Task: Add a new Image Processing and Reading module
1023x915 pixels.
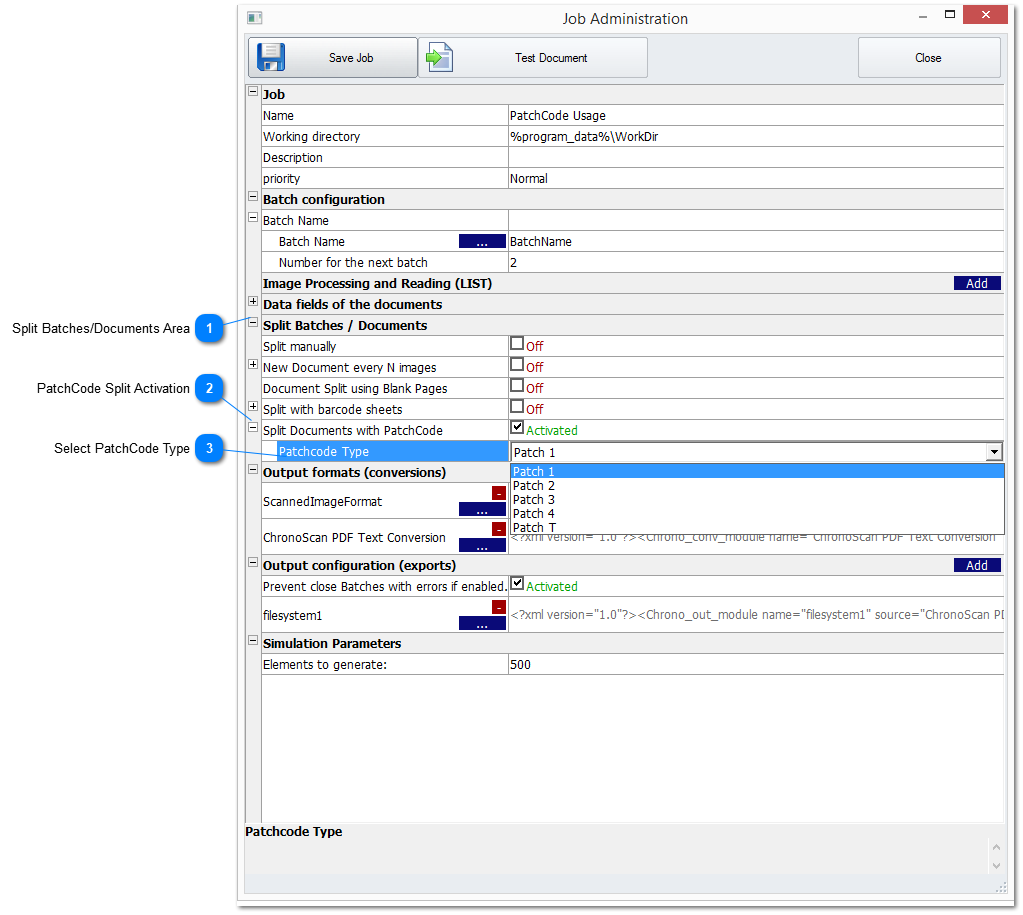Action: [977, 283]
